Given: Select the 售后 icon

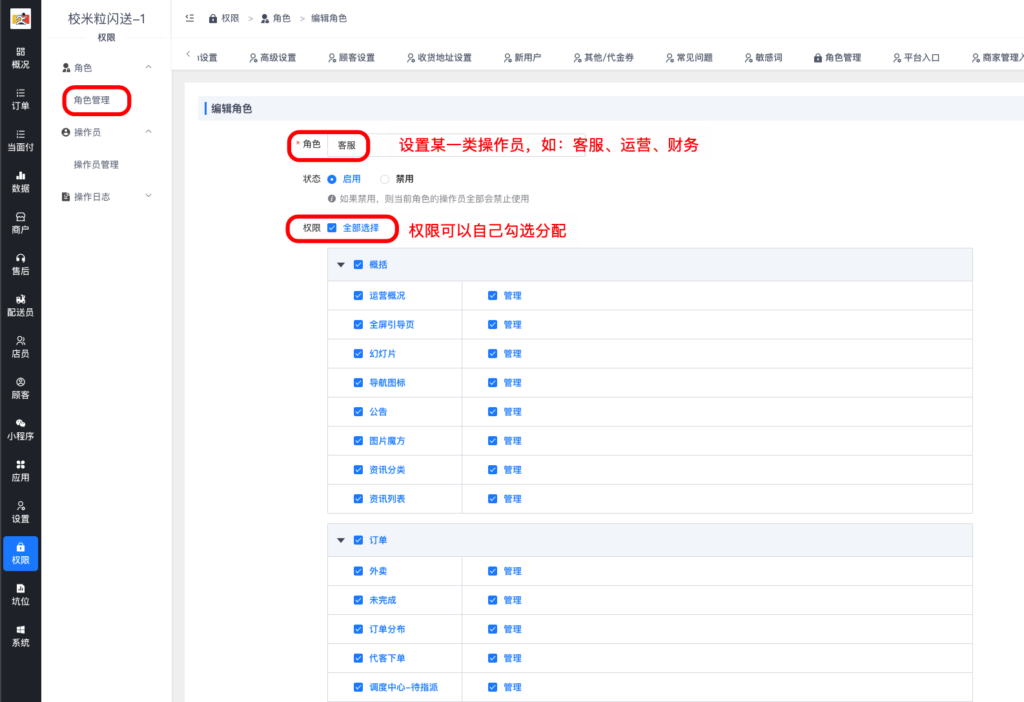Looking at the screenshot, I should [x=20, y=262].
